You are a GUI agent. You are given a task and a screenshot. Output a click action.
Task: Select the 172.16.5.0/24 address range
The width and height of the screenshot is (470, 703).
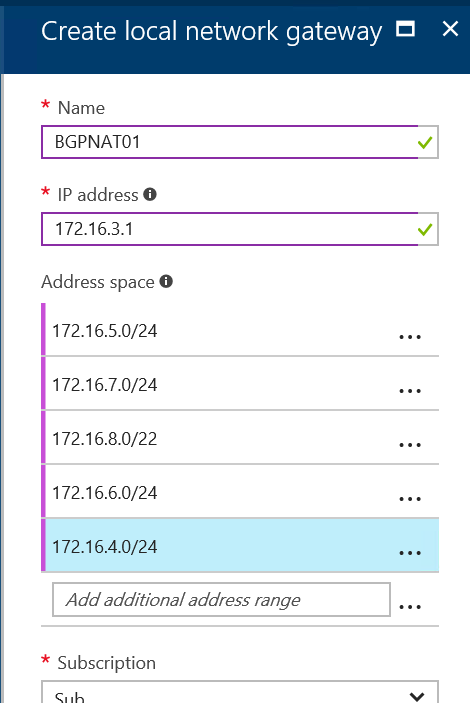[240, 330]
